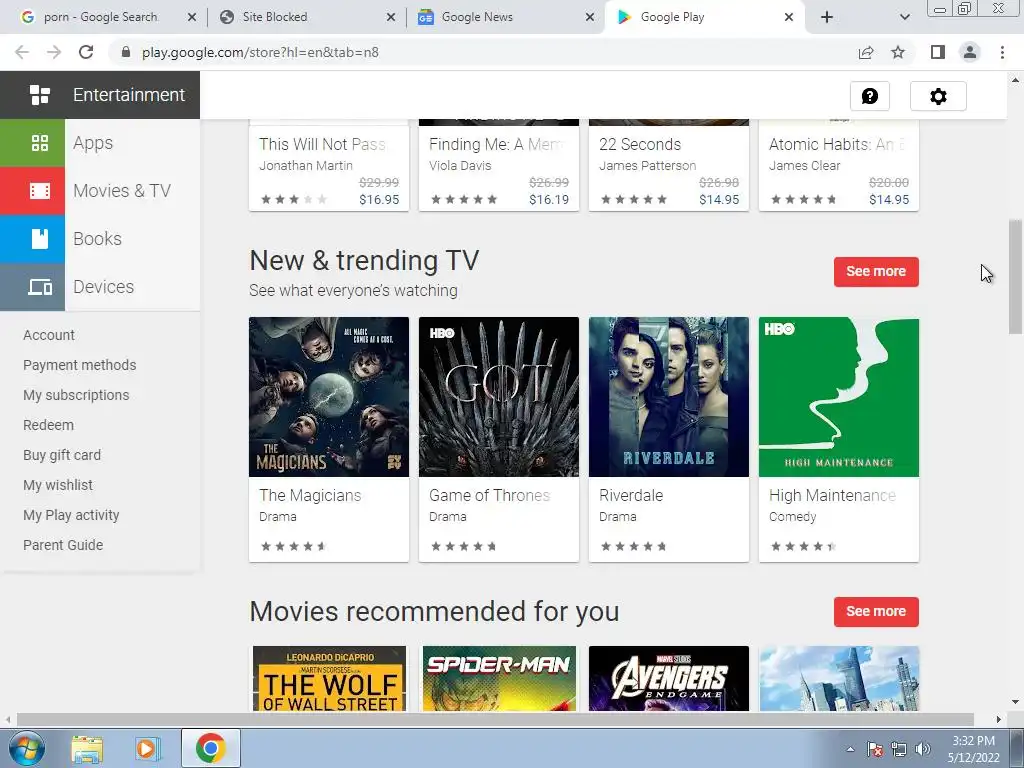Open a new tab
This screenshot has height=768, width=1024.
(827, 17)
